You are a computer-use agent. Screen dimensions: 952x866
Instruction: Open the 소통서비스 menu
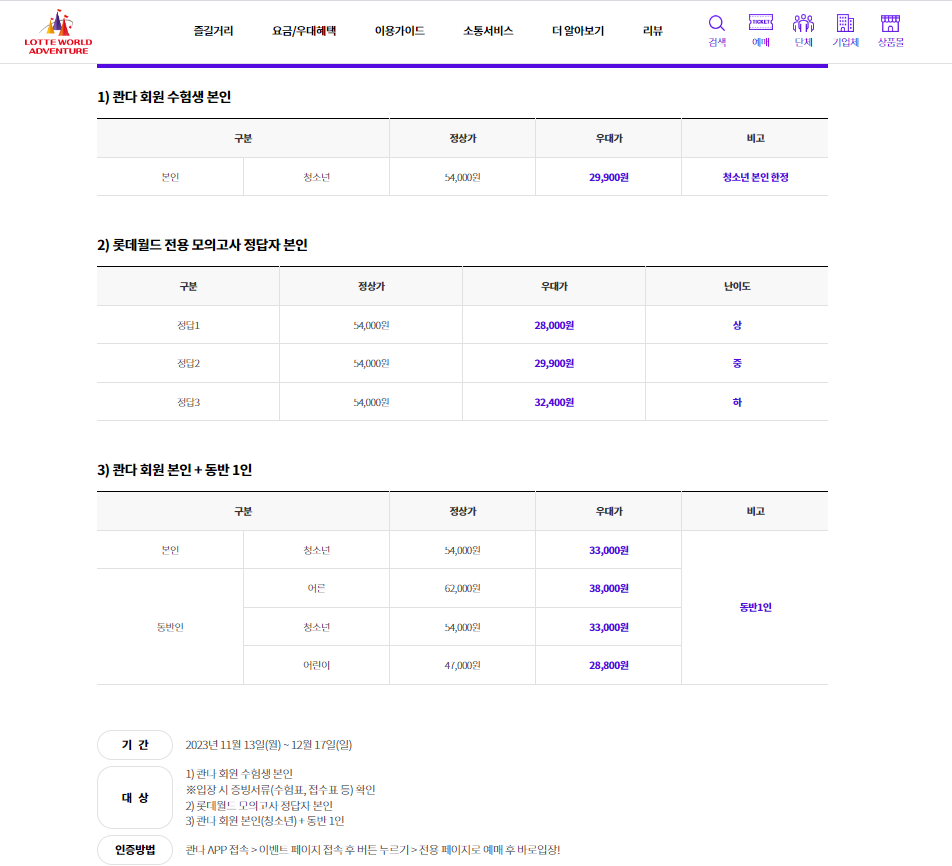488,31
